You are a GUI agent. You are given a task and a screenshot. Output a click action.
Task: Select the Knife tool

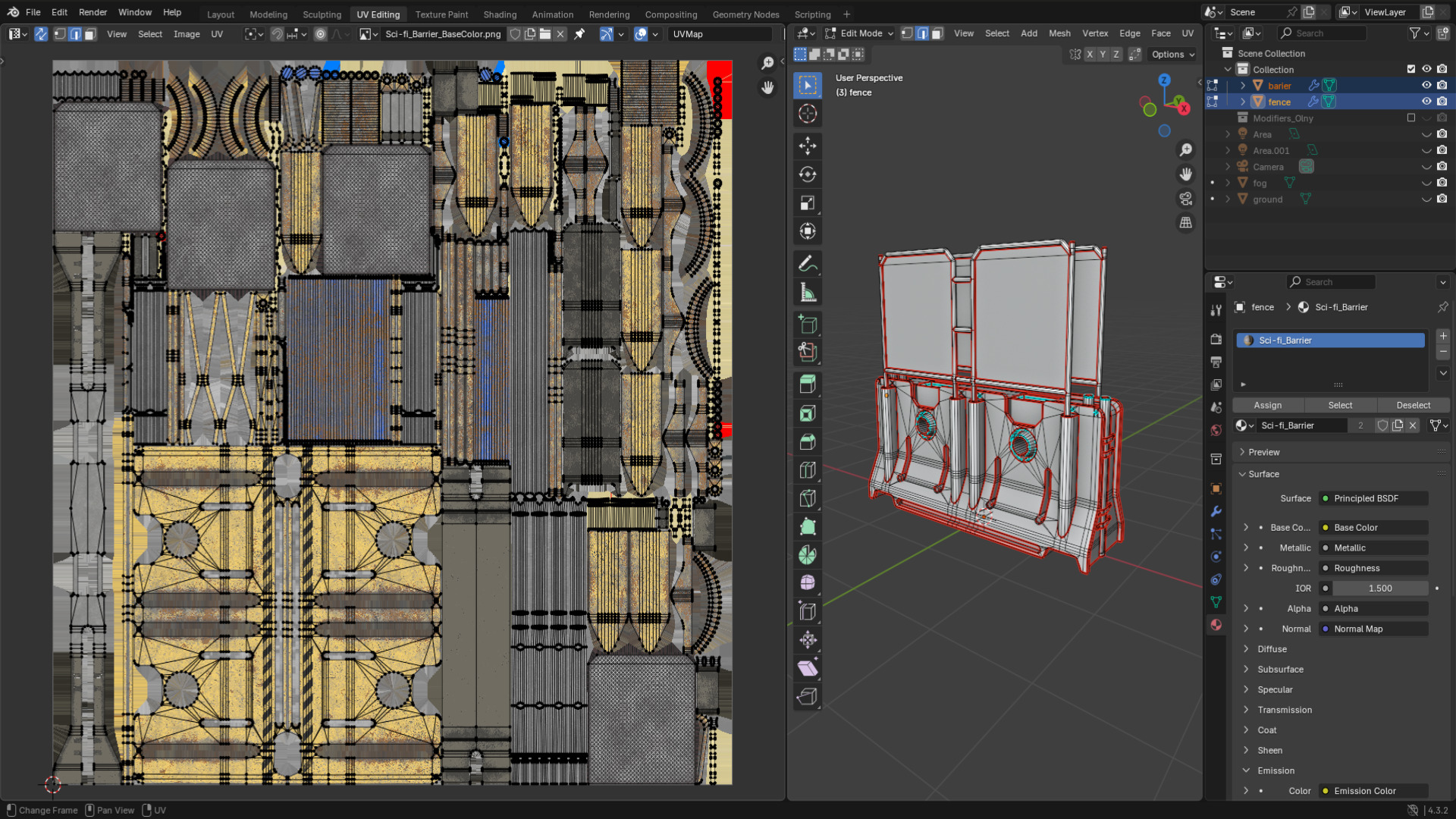tap(808, 498)
